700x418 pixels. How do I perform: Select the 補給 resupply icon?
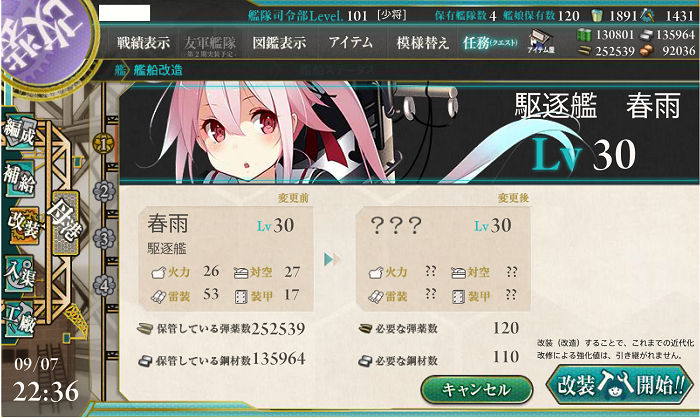tap(20, 179)
